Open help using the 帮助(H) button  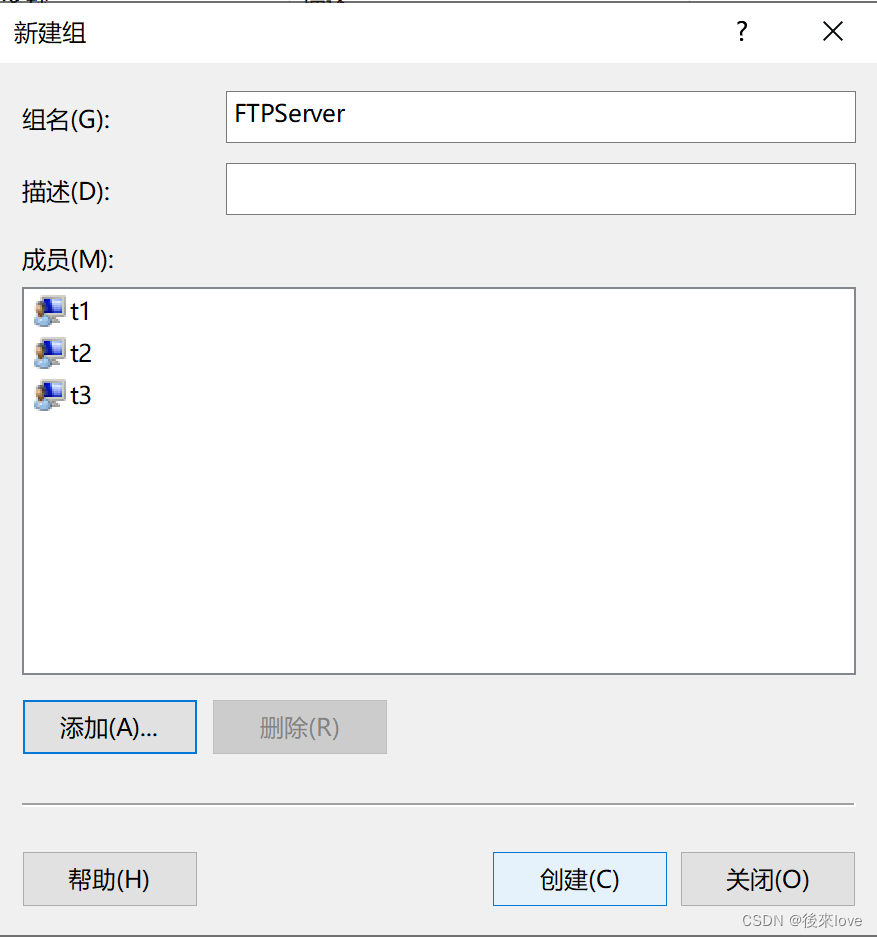coord(109,879)
